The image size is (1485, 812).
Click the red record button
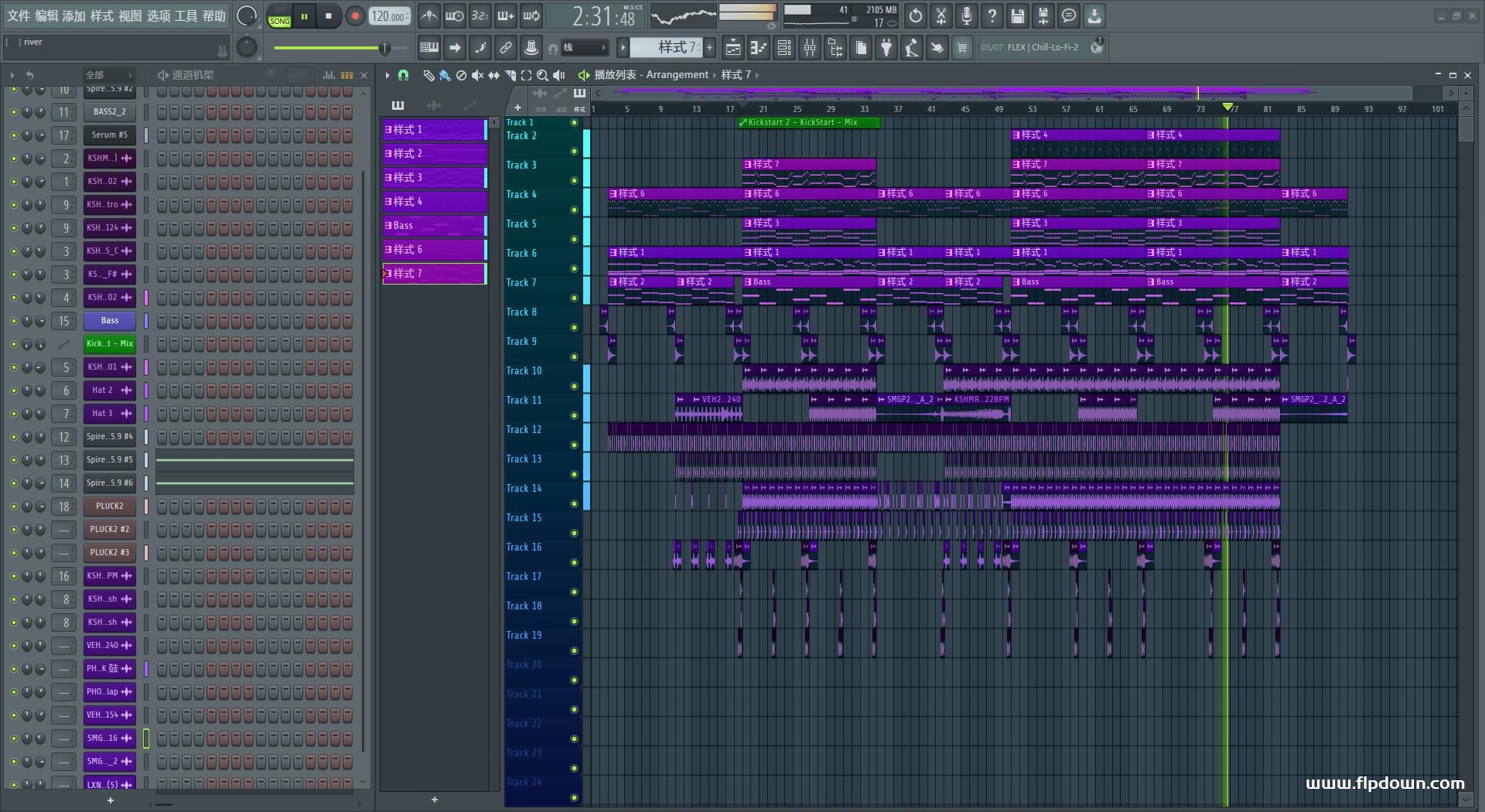coord(355,15)
